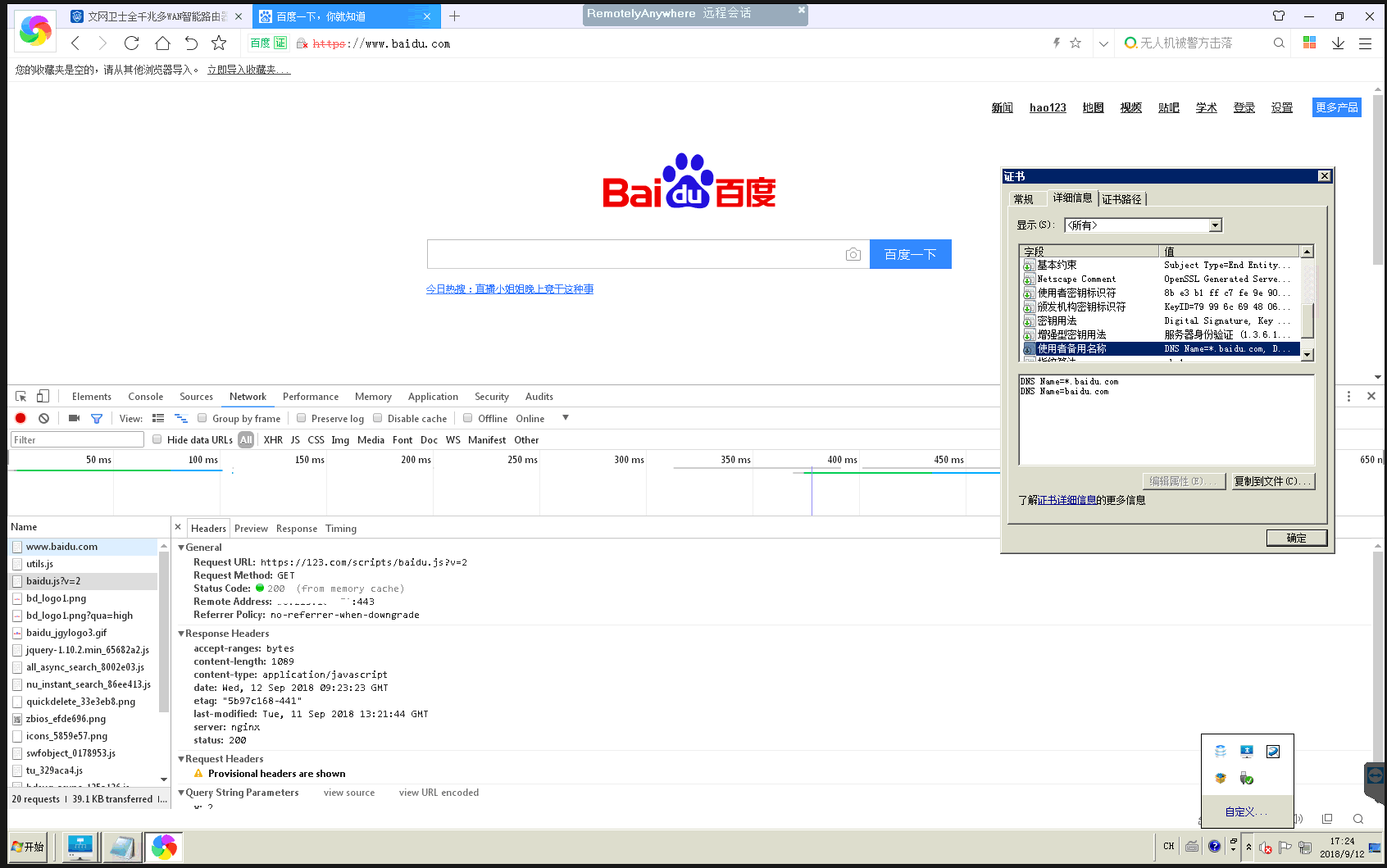The image size is (1387, 868).
Task: Click the red record network log button
Action: coord(20,418)
